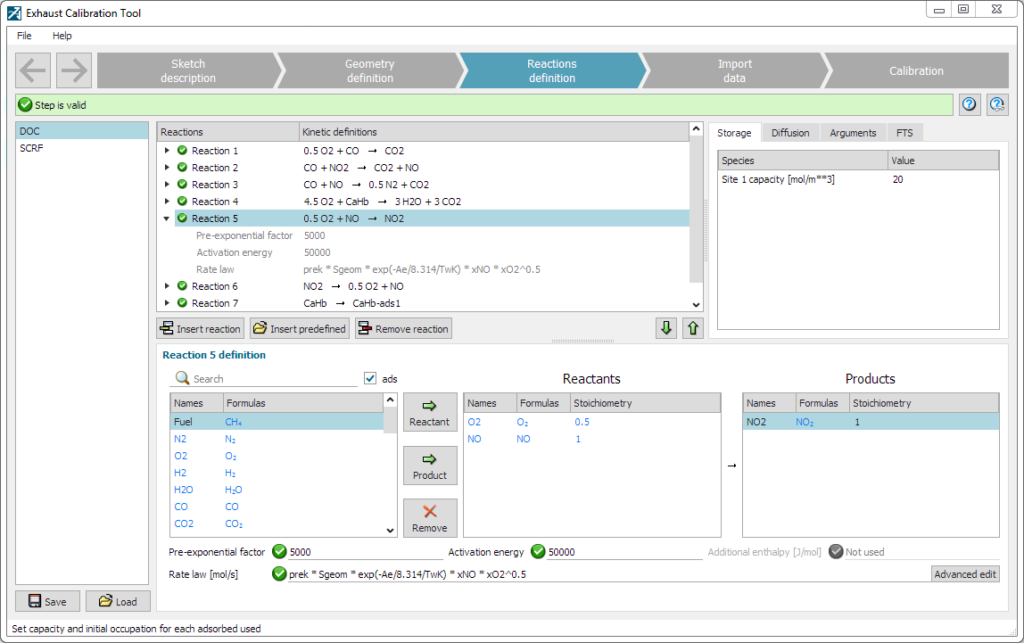Switch to the Diffusion tab
The height and width of the screenshot is (643, 1024).
(x=790, y=133)
